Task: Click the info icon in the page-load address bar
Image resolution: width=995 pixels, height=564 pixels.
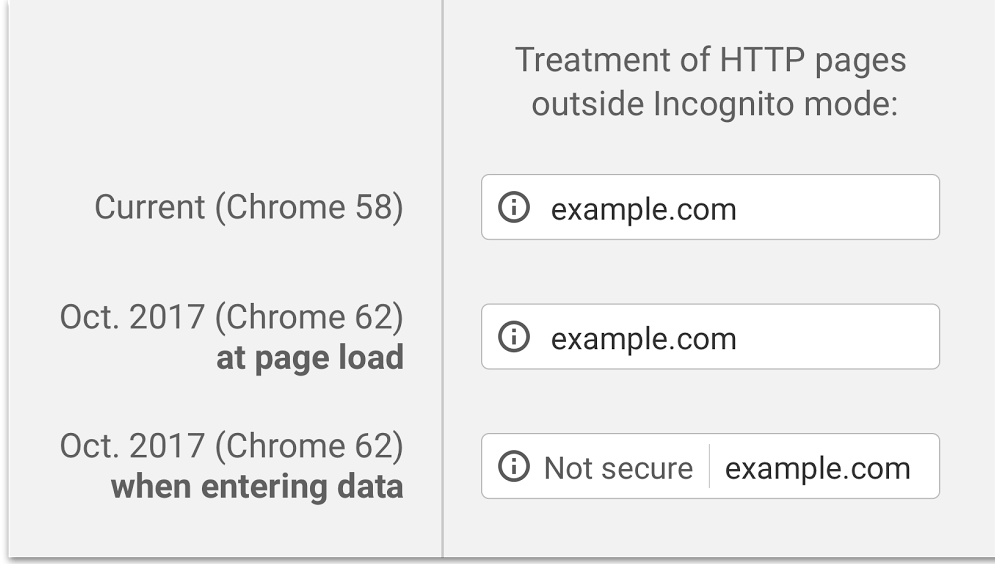Action: pos(513,336)
